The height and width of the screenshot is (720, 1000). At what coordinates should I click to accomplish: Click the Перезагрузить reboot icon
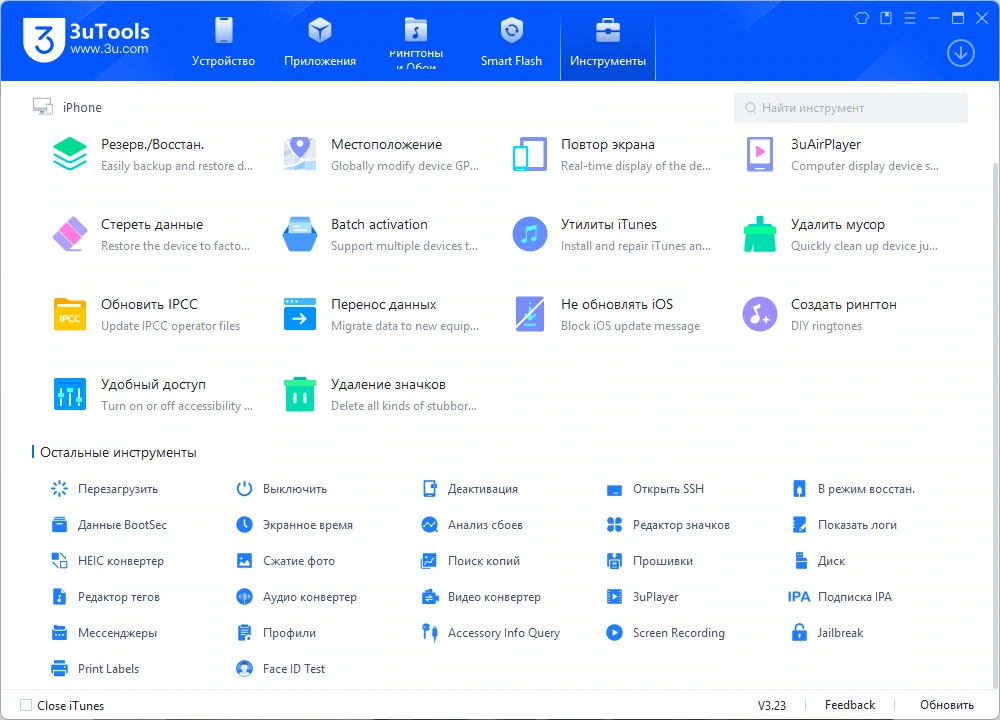pyautogui.click(x=59, y=489)
